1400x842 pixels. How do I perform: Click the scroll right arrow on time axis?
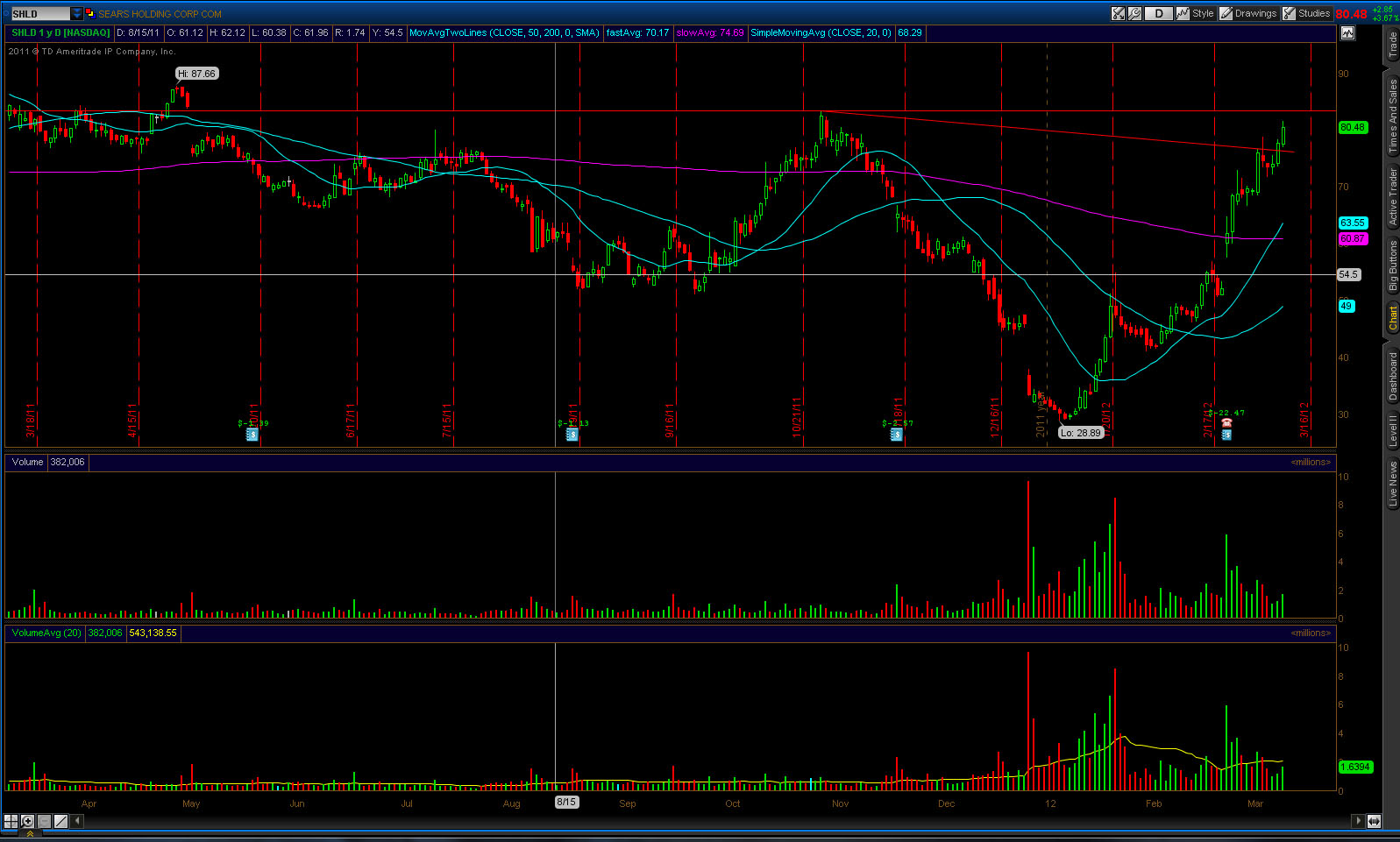pyautogui.click(x=1358, y=821)
